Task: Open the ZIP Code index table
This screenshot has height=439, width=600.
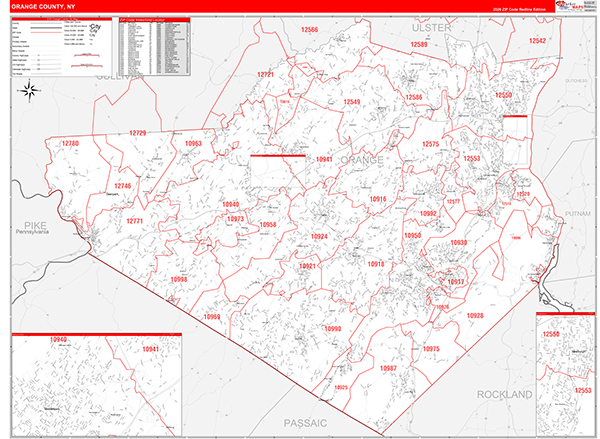Action: [155, 46]
